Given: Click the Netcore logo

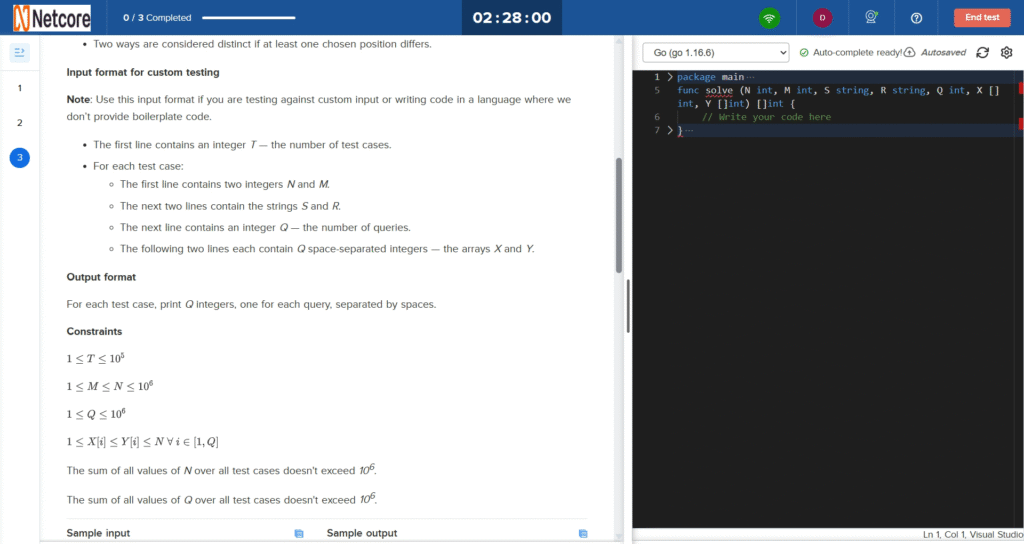Looking at the screenshot, I should (x=52, y=18).
